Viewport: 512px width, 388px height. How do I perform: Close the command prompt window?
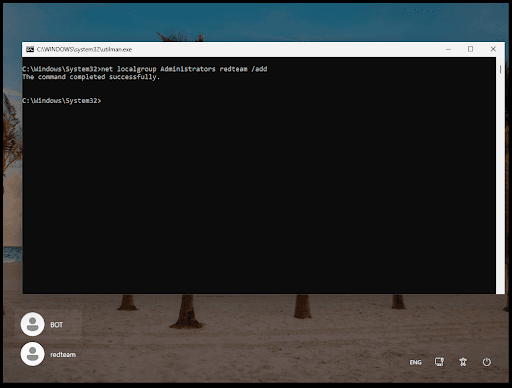[493, 49]
